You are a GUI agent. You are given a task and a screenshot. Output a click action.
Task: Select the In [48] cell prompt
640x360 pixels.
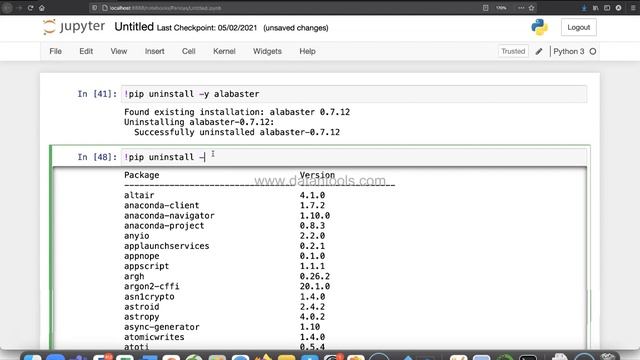[97, 157]
